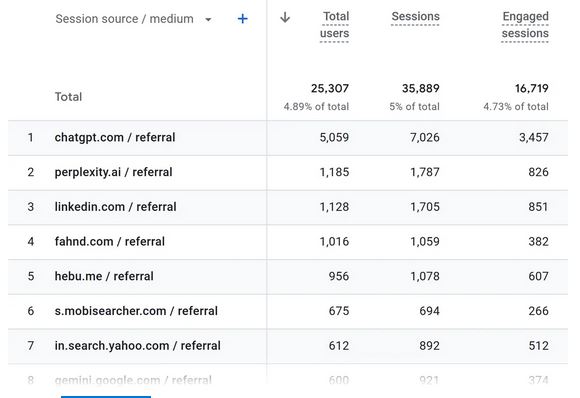Screen dimensions: 580x398
Task: Click hebu.me engaged sessions value 607
Action: (x=538, y=277)
